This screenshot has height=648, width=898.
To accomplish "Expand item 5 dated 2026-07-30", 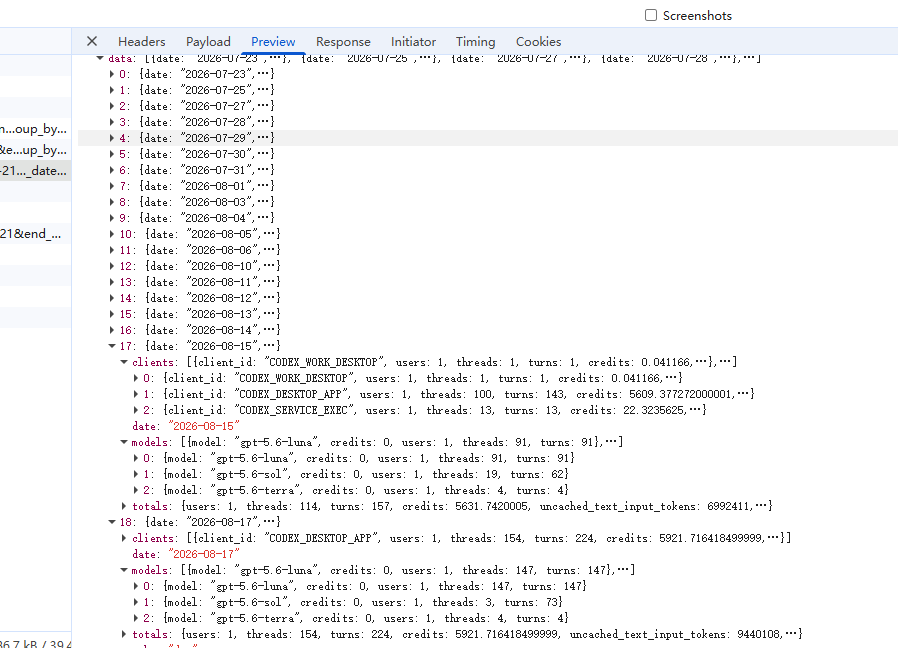I will (x=112, y=154).
